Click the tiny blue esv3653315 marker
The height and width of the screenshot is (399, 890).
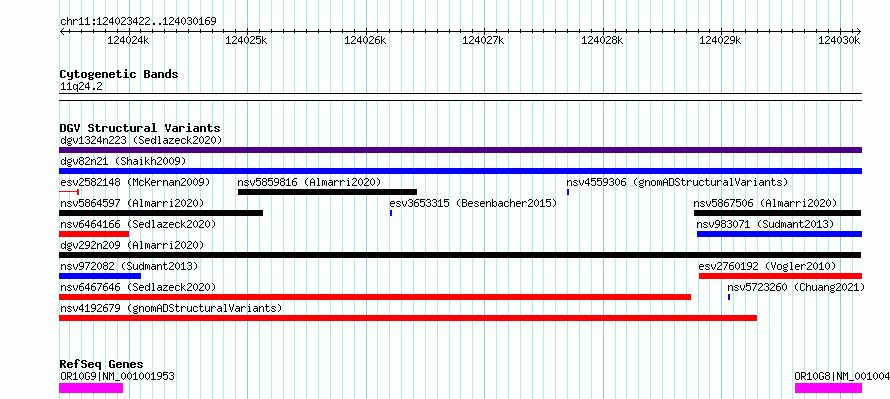(391, 213)
